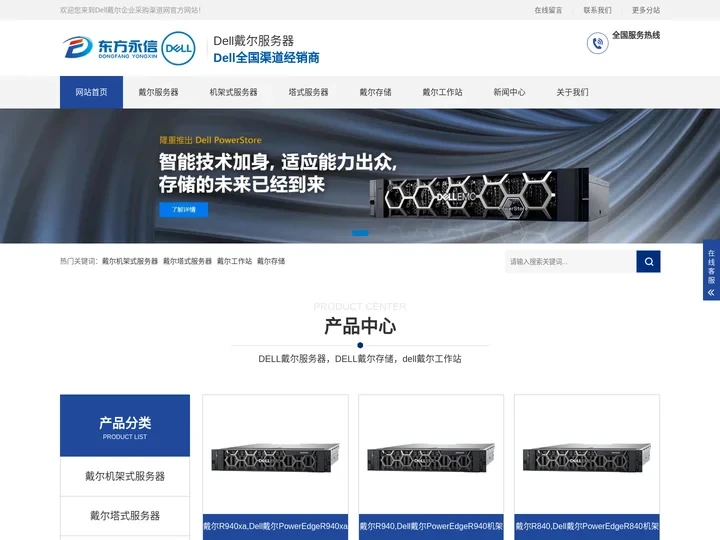Screen dimensions: 720x540
Task: Select 戴尔机架式服务器 in product category list
Action: click(x=125, y=476)
